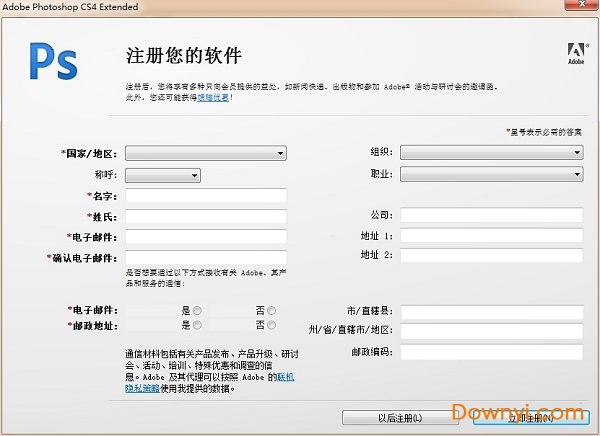Select 否 for 邮政地址 communication
This screenshot has height=436, width=600.
tap(271, 325)
